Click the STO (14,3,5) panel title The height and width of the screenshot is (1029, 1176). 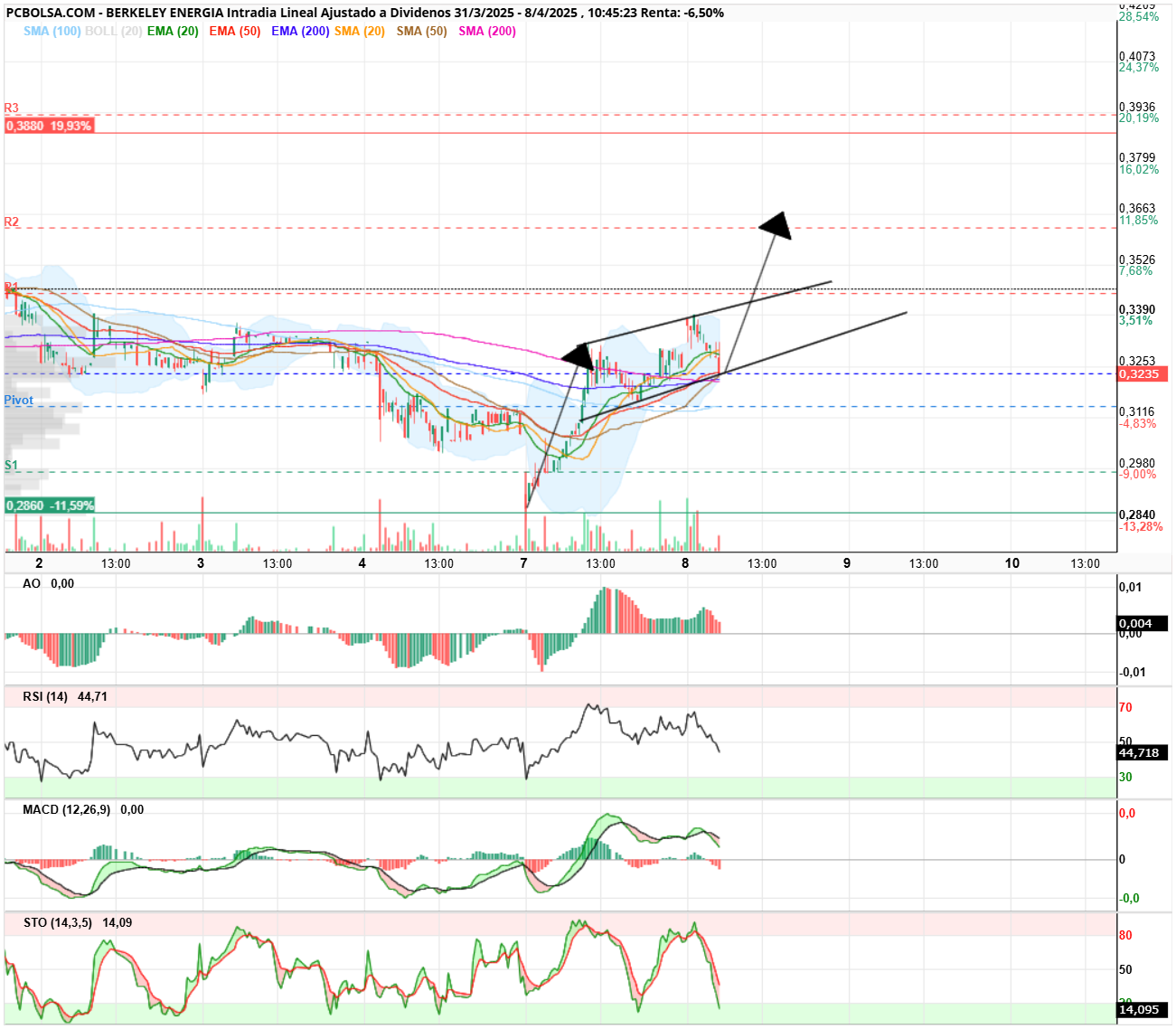tap(58, 922)
